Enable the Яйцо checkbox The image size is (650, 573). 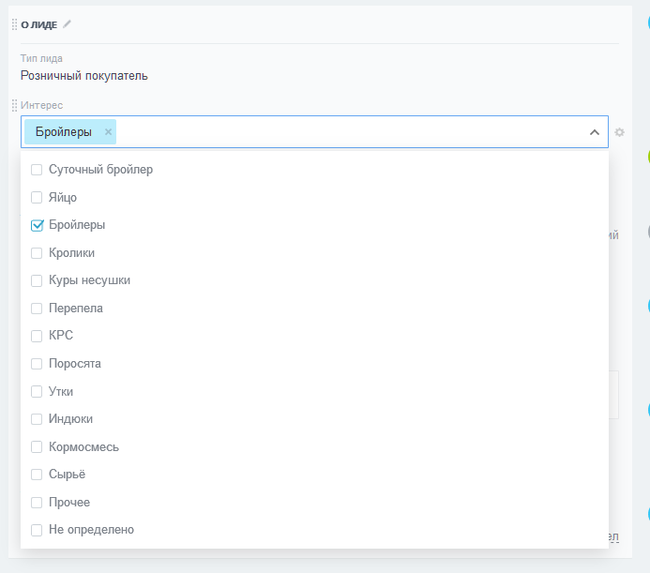[x=37, y=198]
